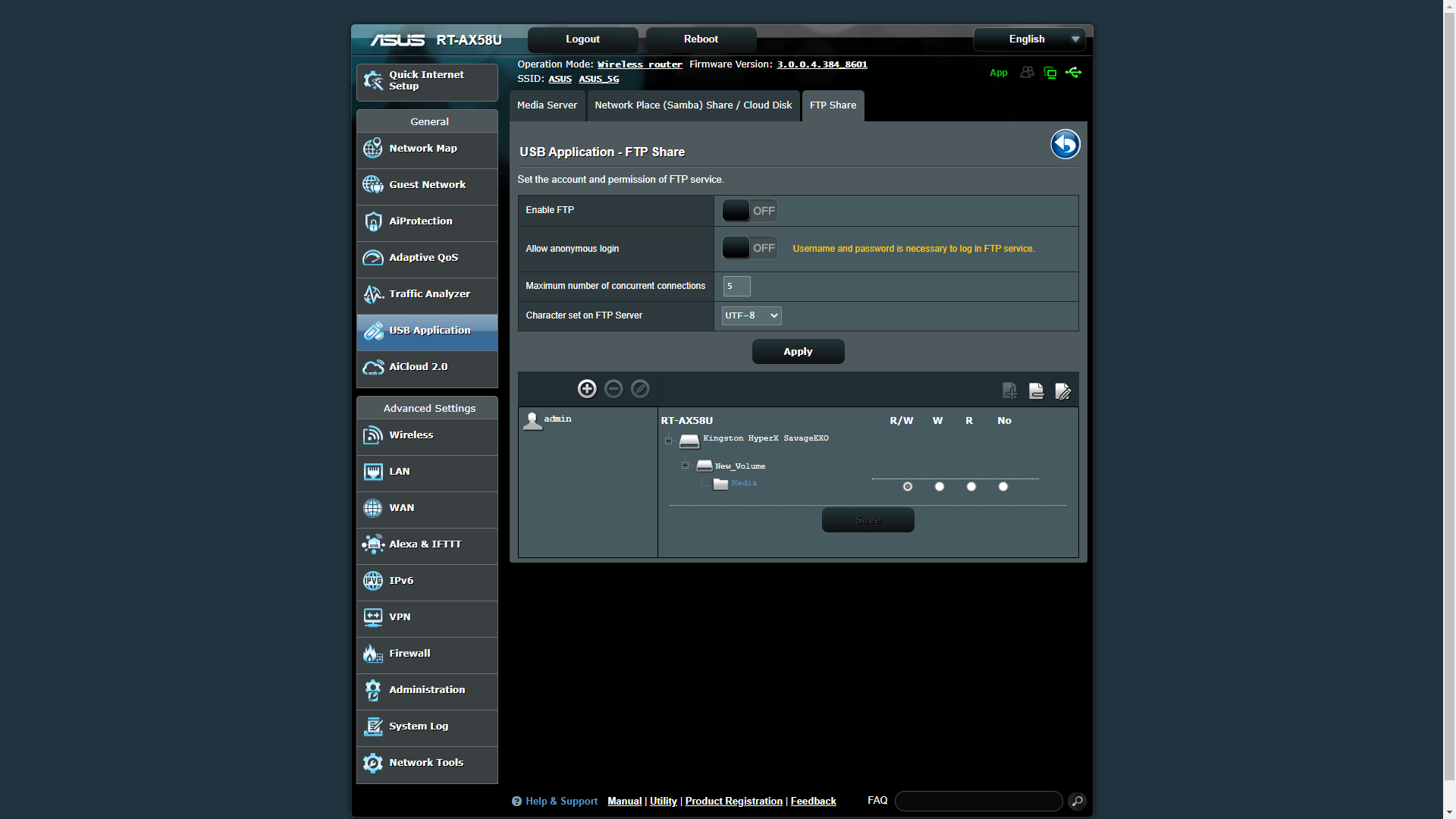Click the Apply button
Viewport: 1456px width, 819px height.
[x=798, y=352]
